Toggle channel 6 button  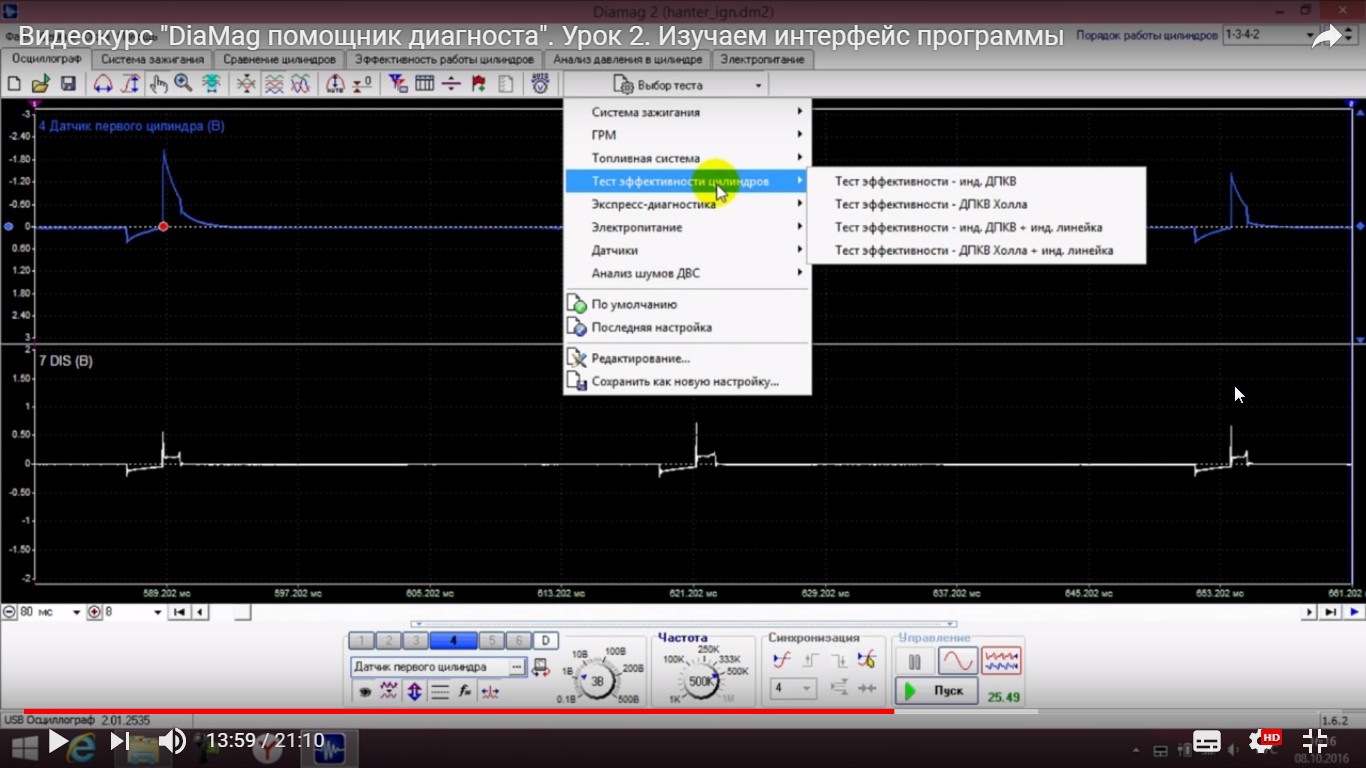click(518, 641)
